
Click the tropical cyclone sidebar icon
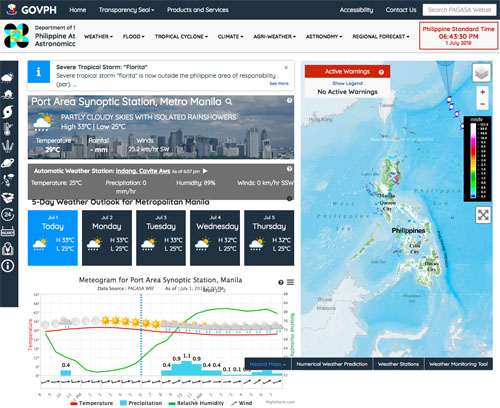[8, 112]
